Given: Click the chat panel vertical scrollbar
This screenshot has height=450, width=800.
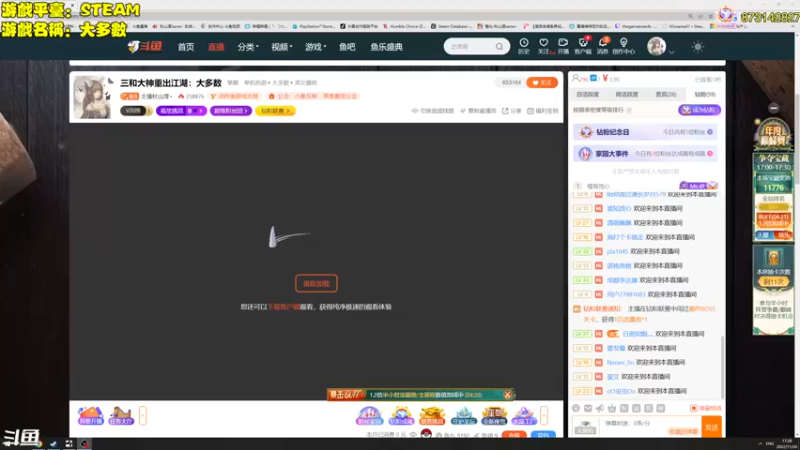Looking at the screenshot, I should pos(722,367).
